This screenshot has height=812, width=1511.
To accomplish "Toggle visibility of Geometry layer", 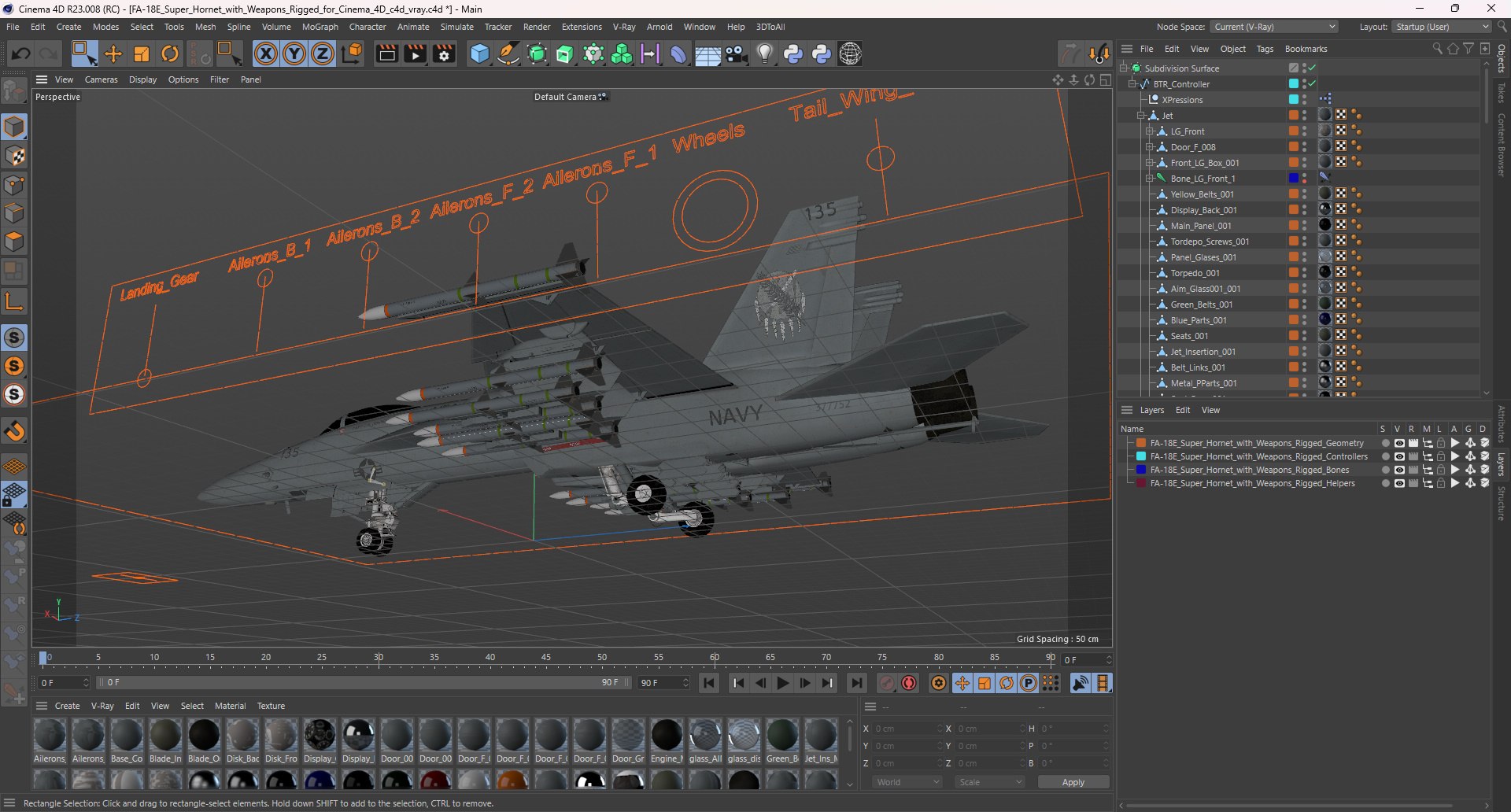I will (x=1399, y=443).
